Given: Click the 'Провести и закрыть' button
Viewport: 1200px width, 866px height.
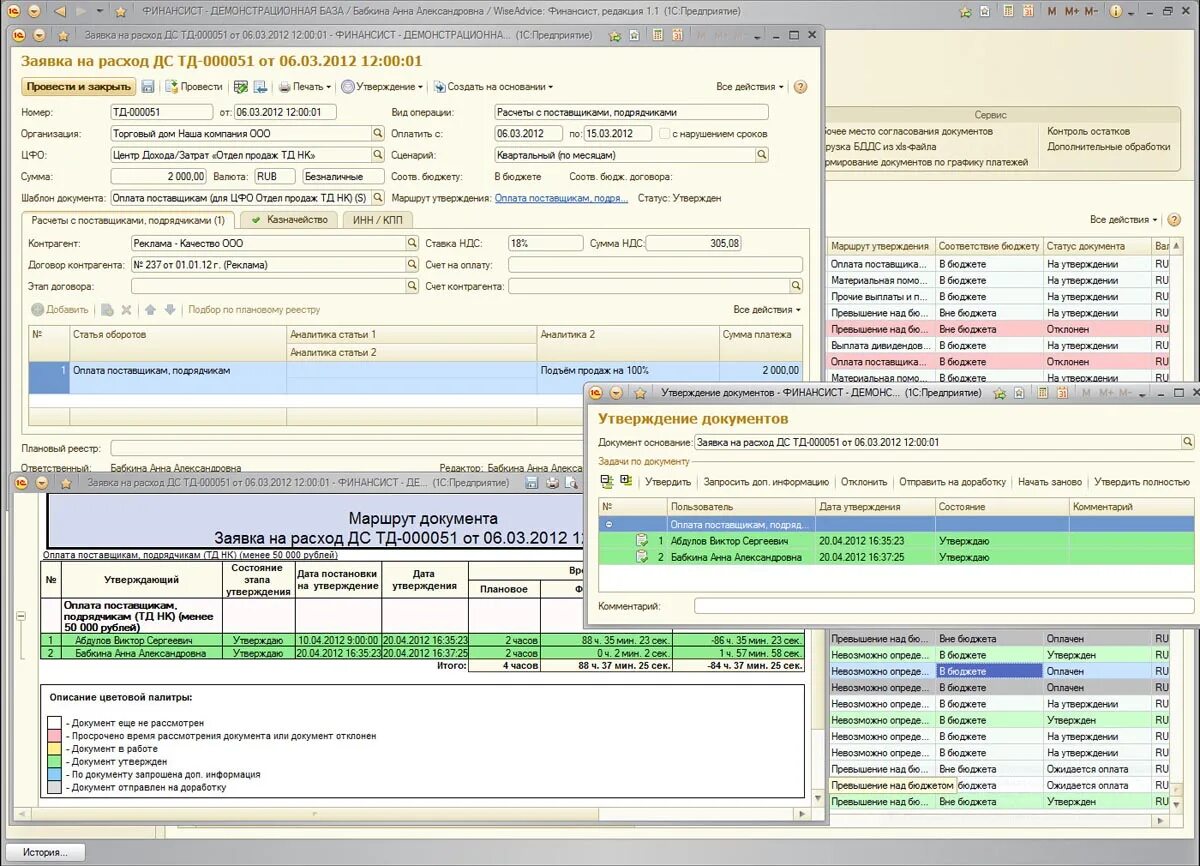Looking at the screenshot, I should coord(78,87).
